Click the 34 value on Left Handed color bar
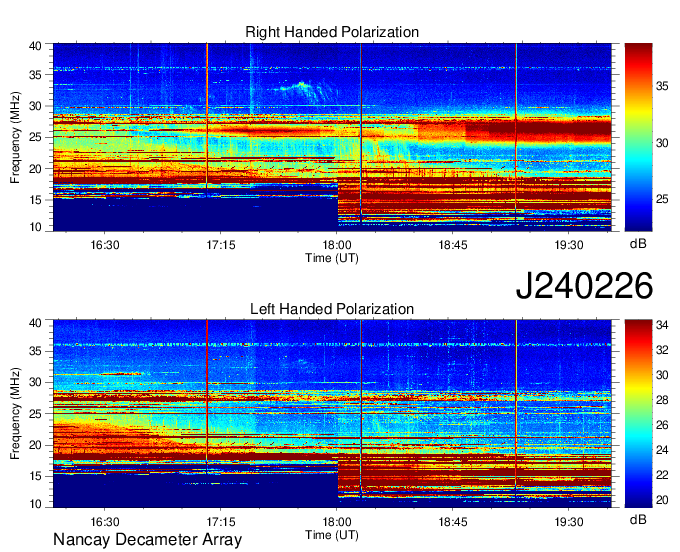680x552 pixels. [662, 325]
